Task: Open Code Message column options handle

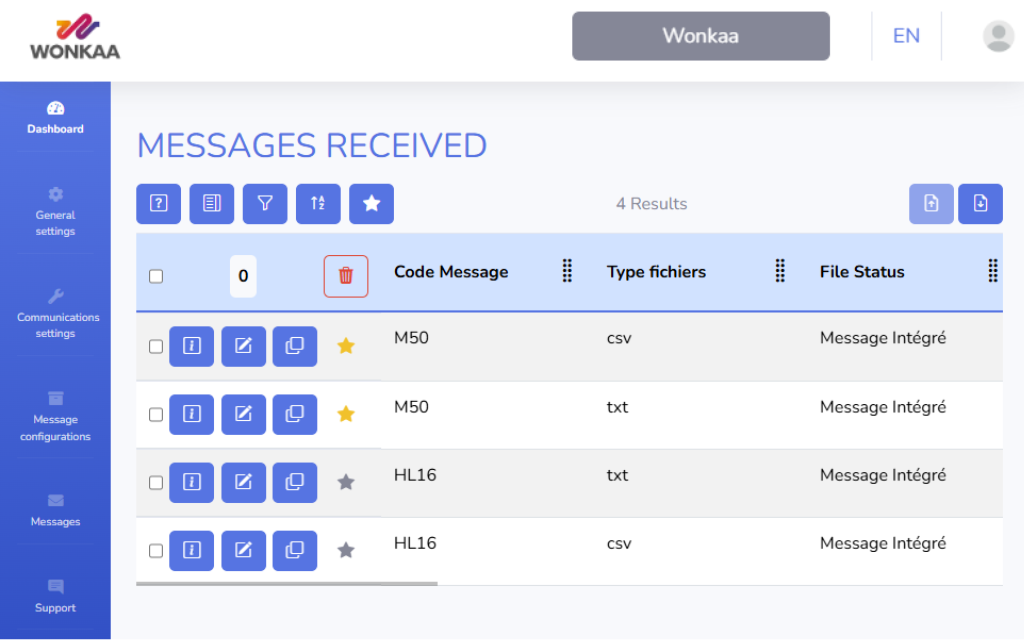Action: [x=567, y=270]
